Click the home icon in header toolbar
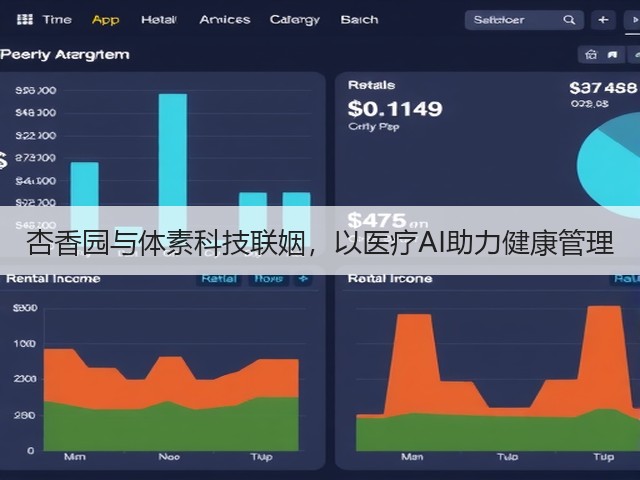 tap(591, 55)
